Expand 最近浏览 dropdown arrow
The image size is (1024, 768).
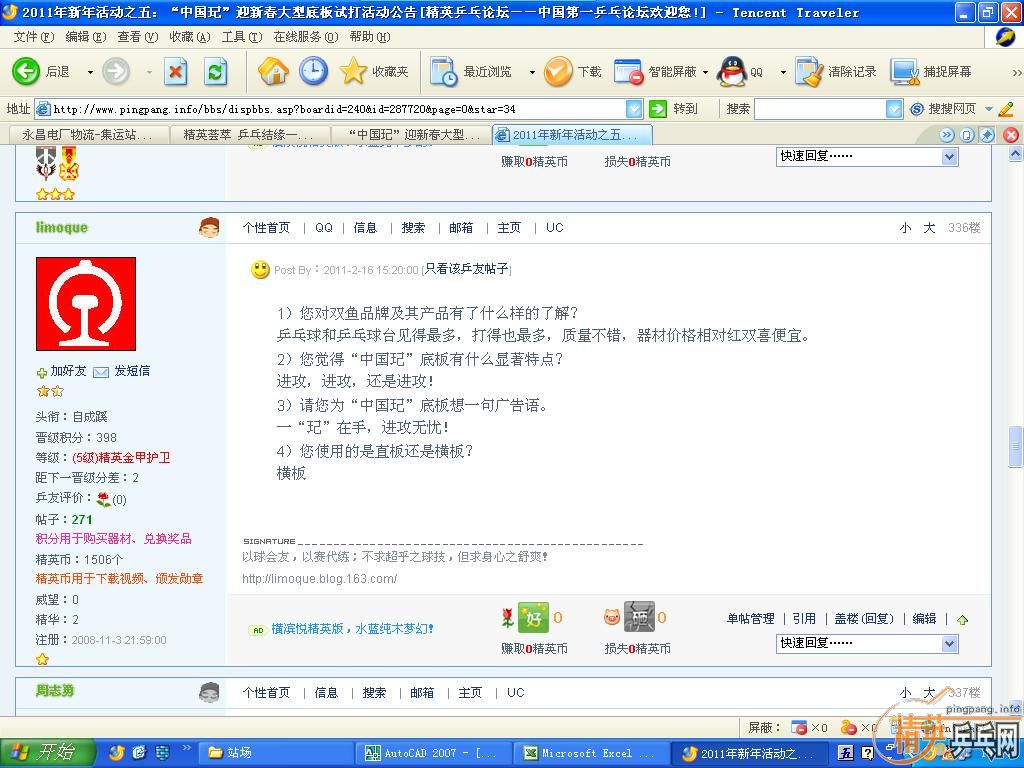(x=532, y=72)
